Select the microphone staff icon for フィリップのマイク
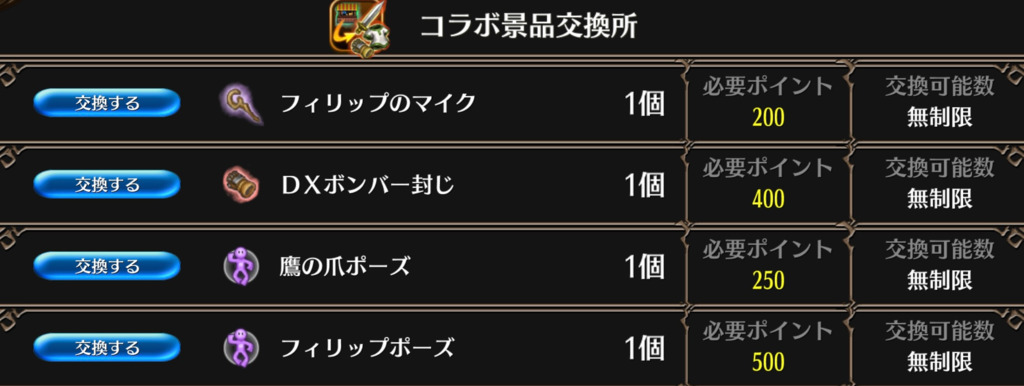 242,104
